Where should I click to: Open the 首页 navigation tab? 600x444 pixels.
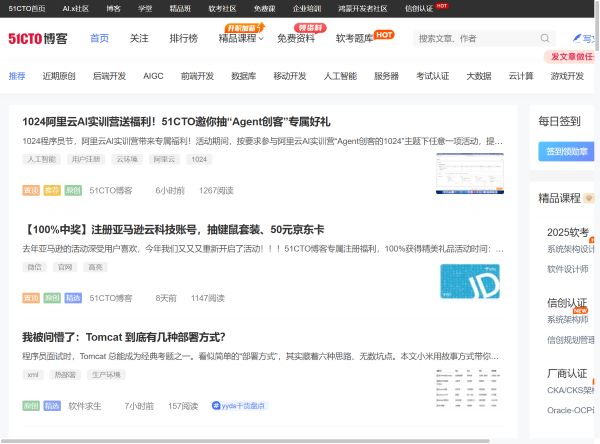99,38
